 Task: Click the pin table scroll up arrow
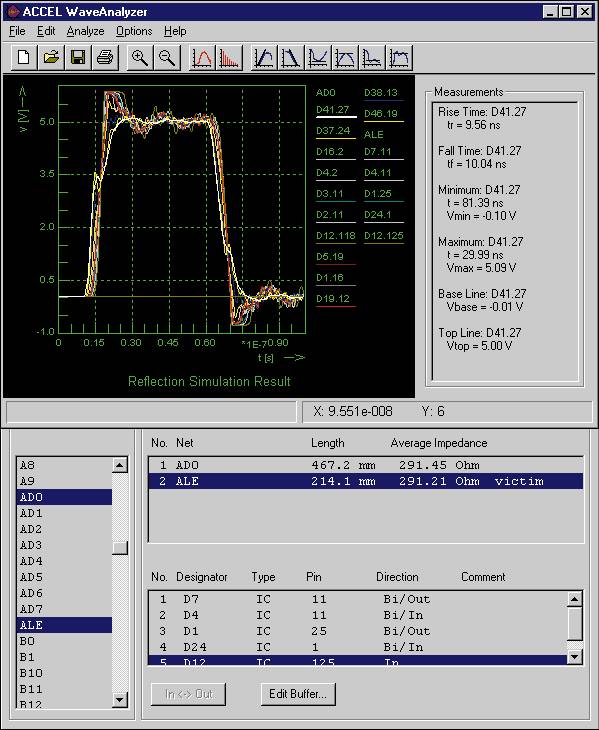[575, 599]
